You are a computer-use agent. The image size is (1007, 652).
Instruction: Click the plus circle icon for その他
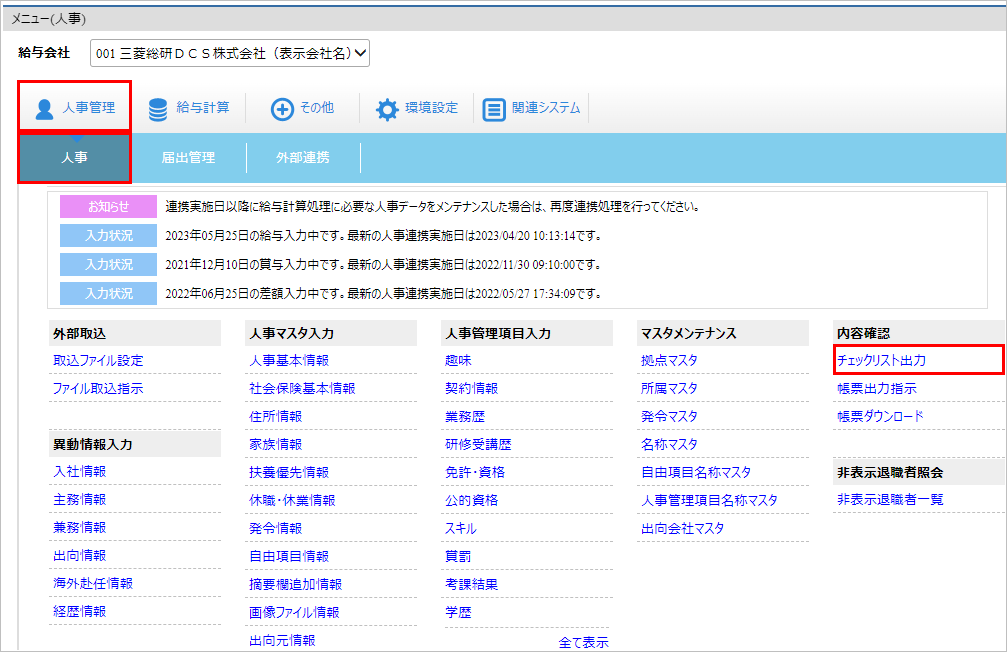click(282, 109)
